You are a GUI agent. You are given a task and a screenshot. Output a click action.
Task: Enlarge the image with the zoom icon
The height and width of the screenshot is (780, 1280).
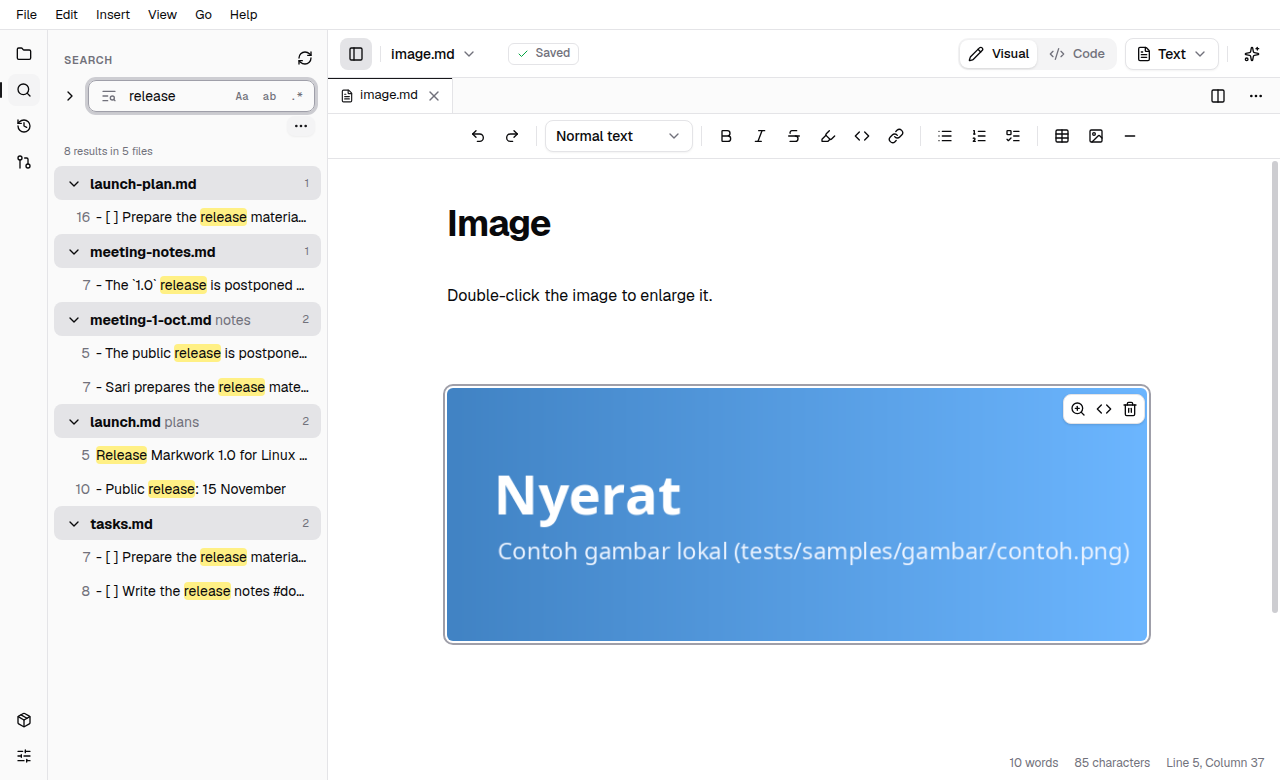[x=1078, y=409]
